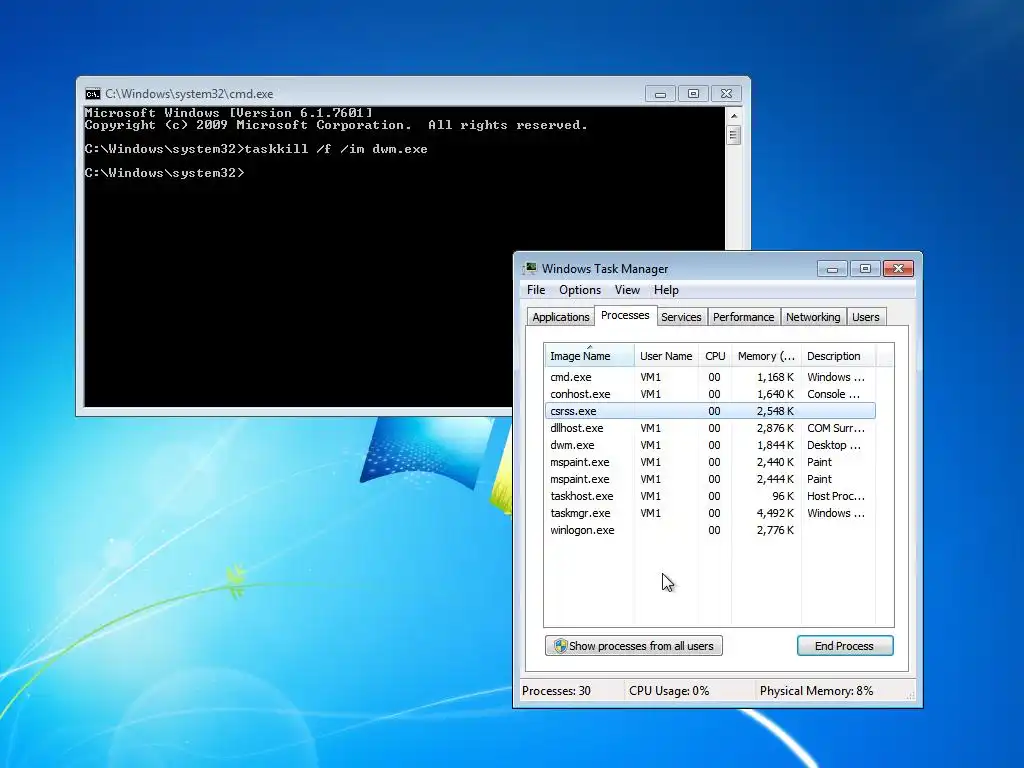Select the cmd.exe process row
1024x768 pixels.
pos(710,377)
